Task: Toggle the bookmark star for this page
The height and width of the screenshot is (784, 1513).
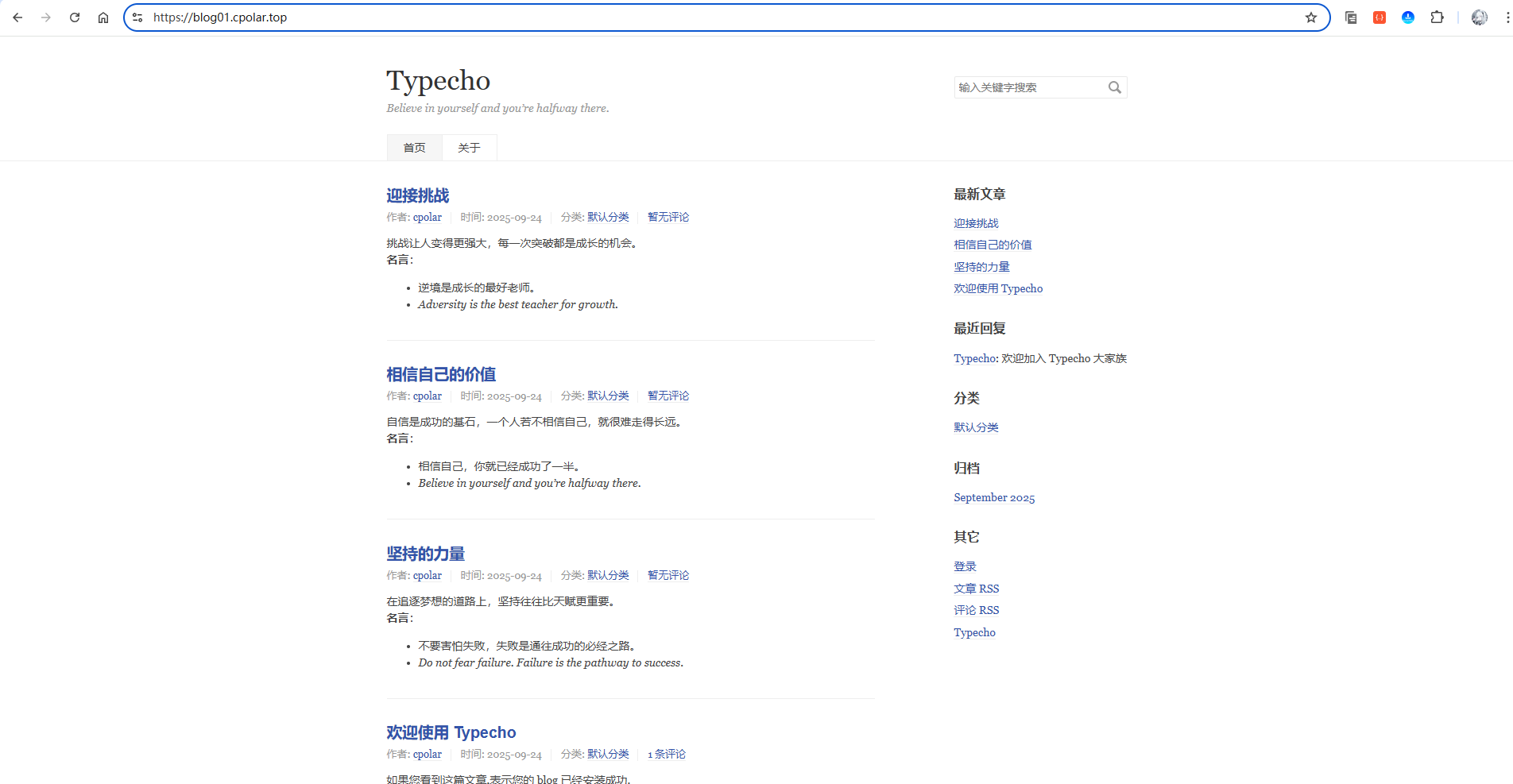Action: point(1310,17)
